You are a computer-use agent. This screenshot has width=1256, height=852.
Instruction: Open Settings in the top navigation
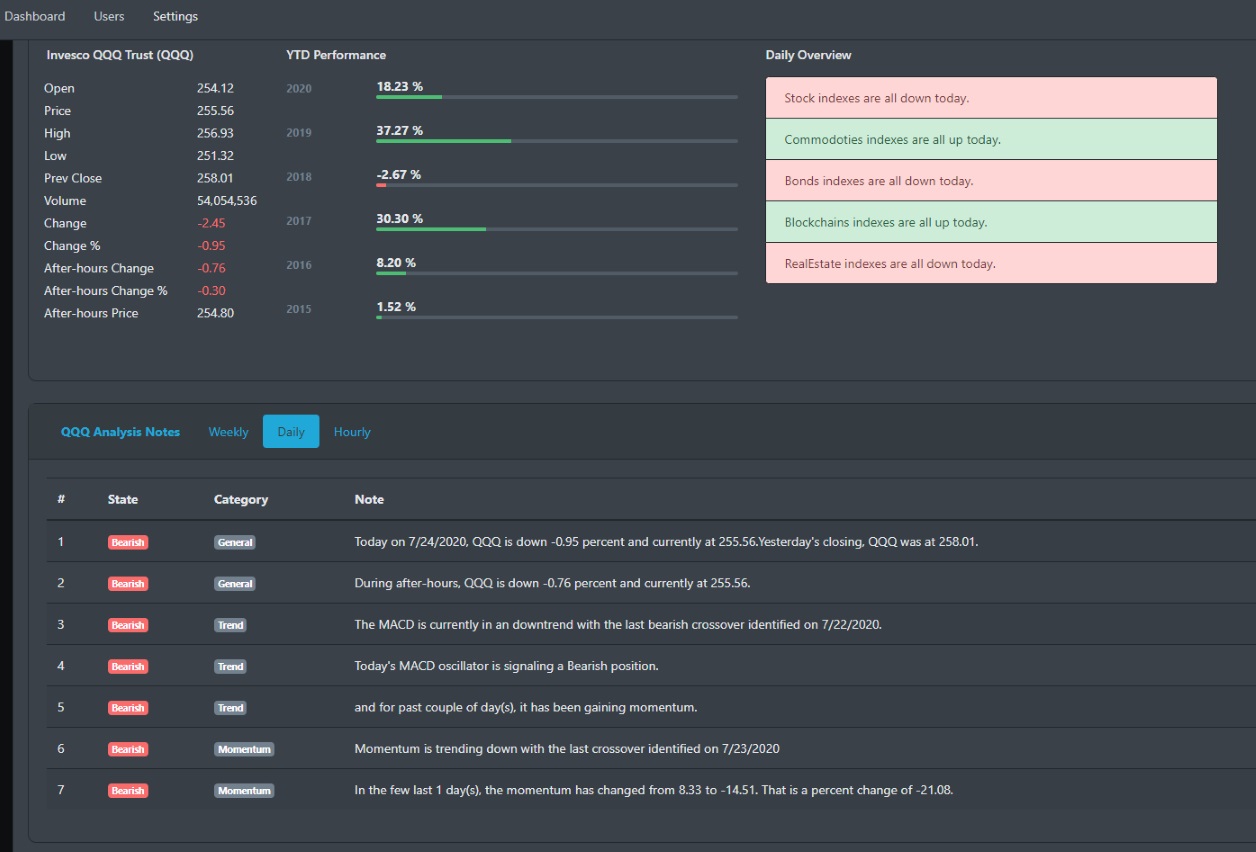click(175, 16)
